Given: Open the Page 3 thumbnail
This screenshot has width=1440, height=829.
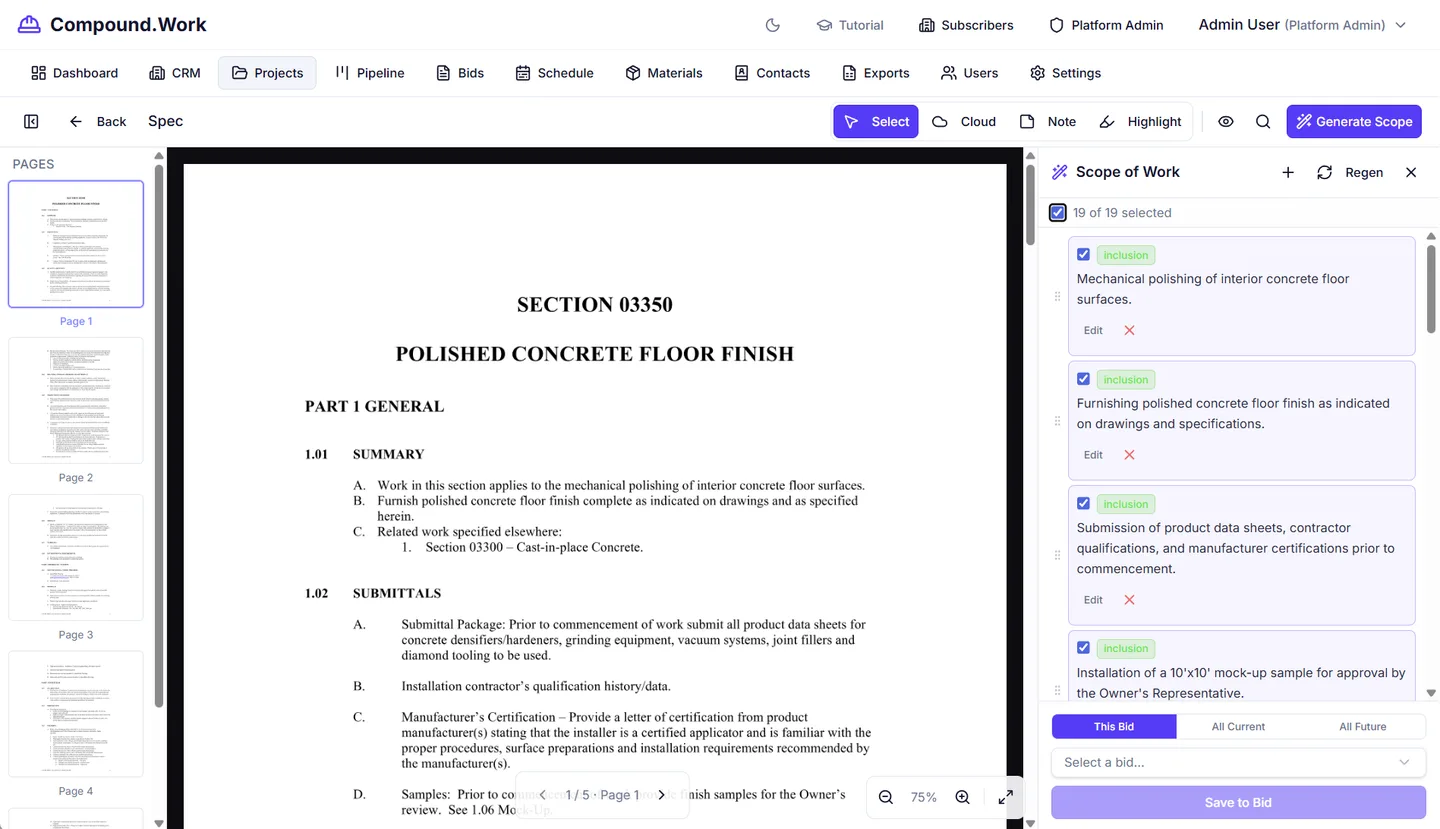Looking at the screenshot, I should (x=76, y=557).
